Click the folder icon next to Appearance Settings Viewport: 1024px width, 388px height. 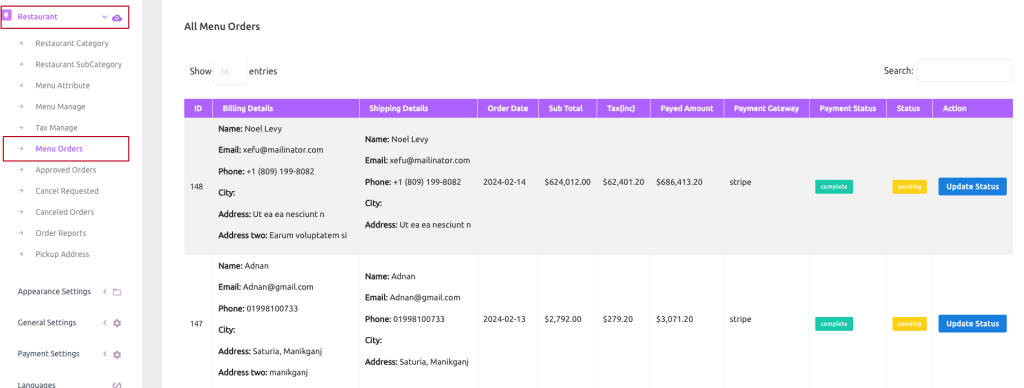pos(117,292)
